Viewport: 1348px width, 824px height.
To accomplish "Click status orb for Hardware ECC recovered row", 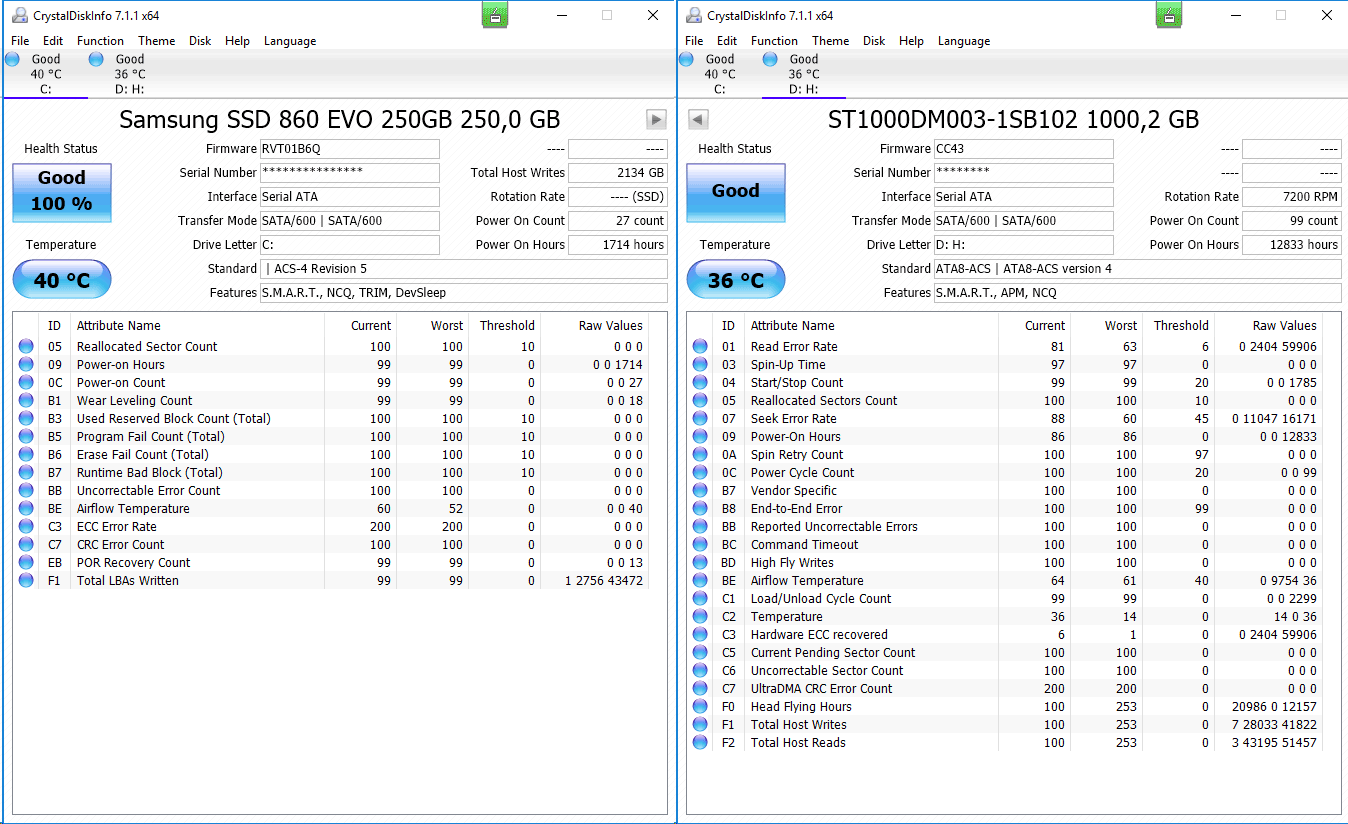I will [700, 635].
